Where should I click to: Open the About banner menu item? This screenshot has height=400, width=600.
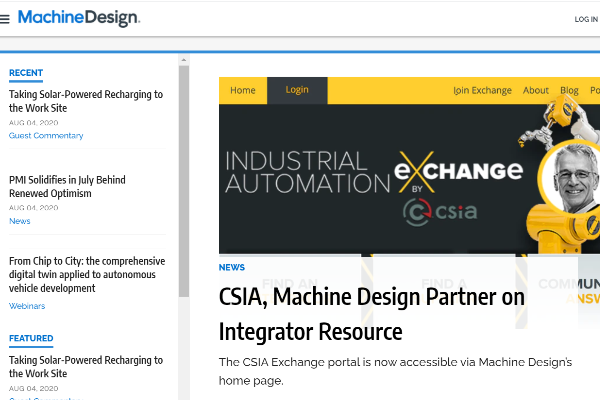click(x=536, y=91)
